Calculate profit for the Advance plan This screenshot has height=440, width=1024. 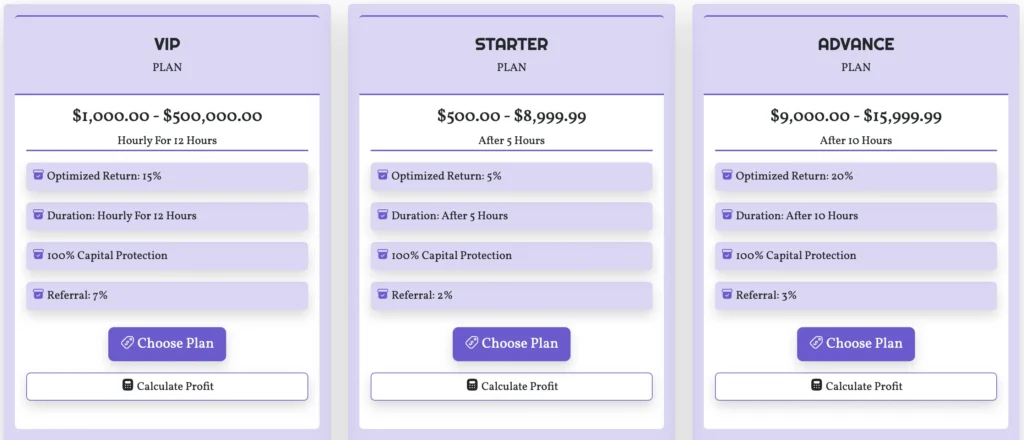pos(856,386)
